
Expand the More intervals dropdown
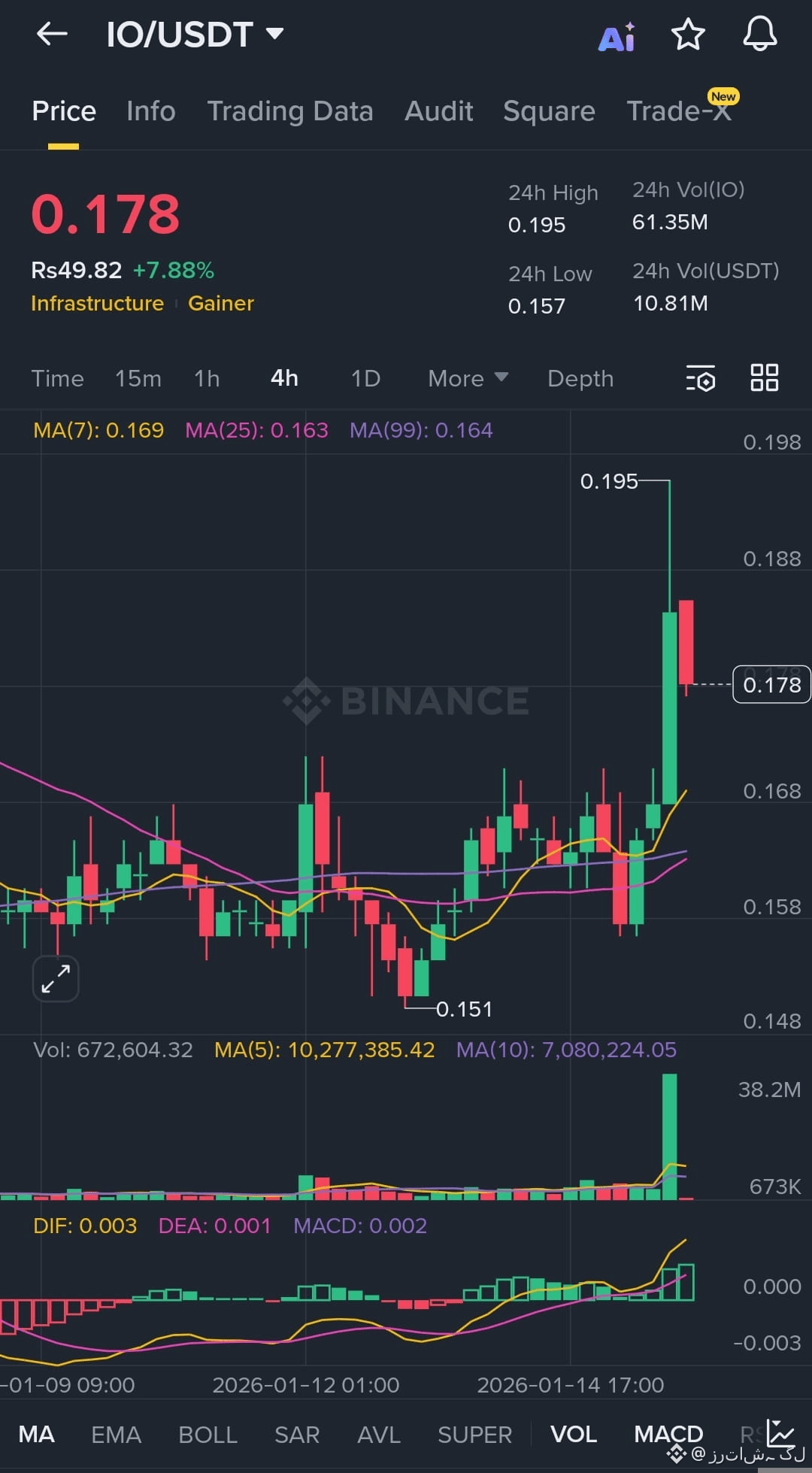tap(468, 378)
